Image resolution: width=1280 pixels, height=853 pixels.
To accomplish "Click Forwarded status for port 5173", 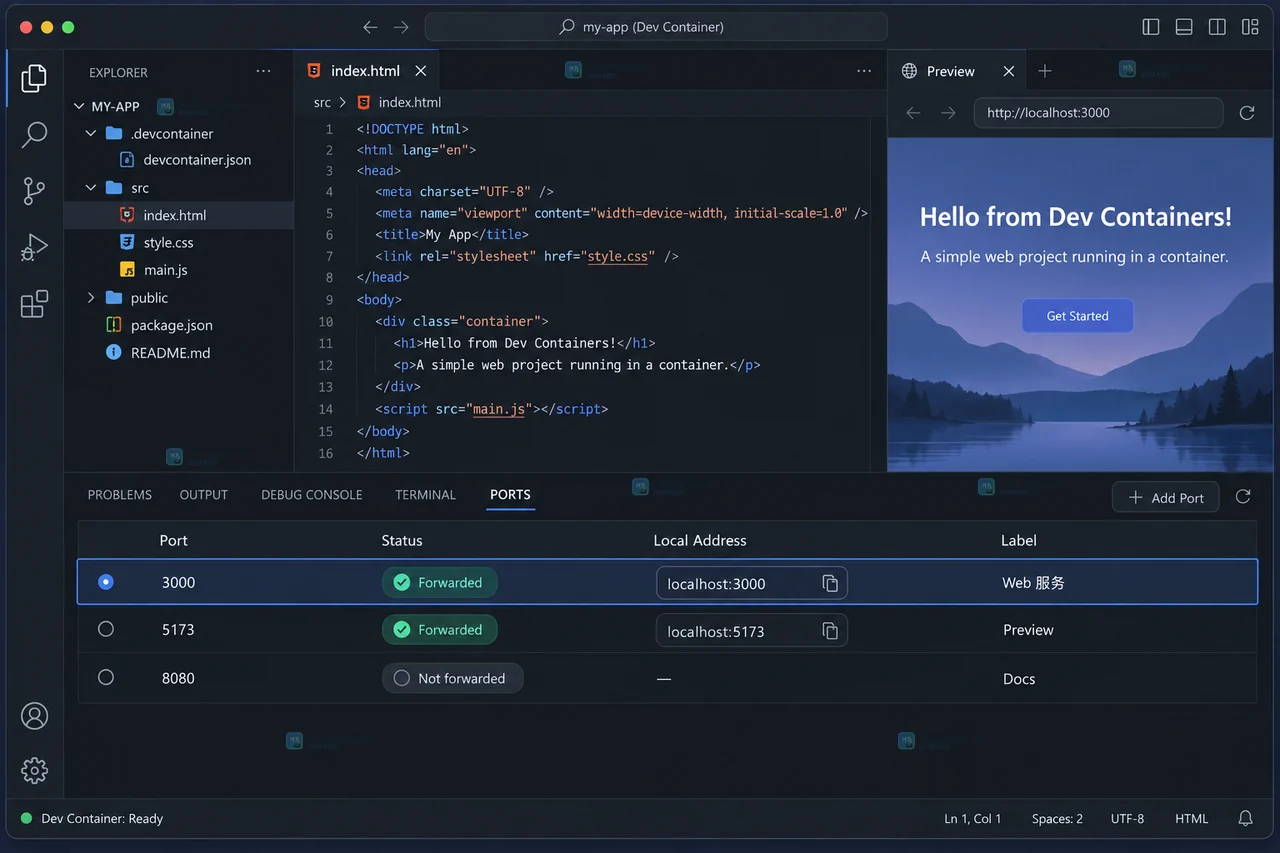I will (440, 630).
